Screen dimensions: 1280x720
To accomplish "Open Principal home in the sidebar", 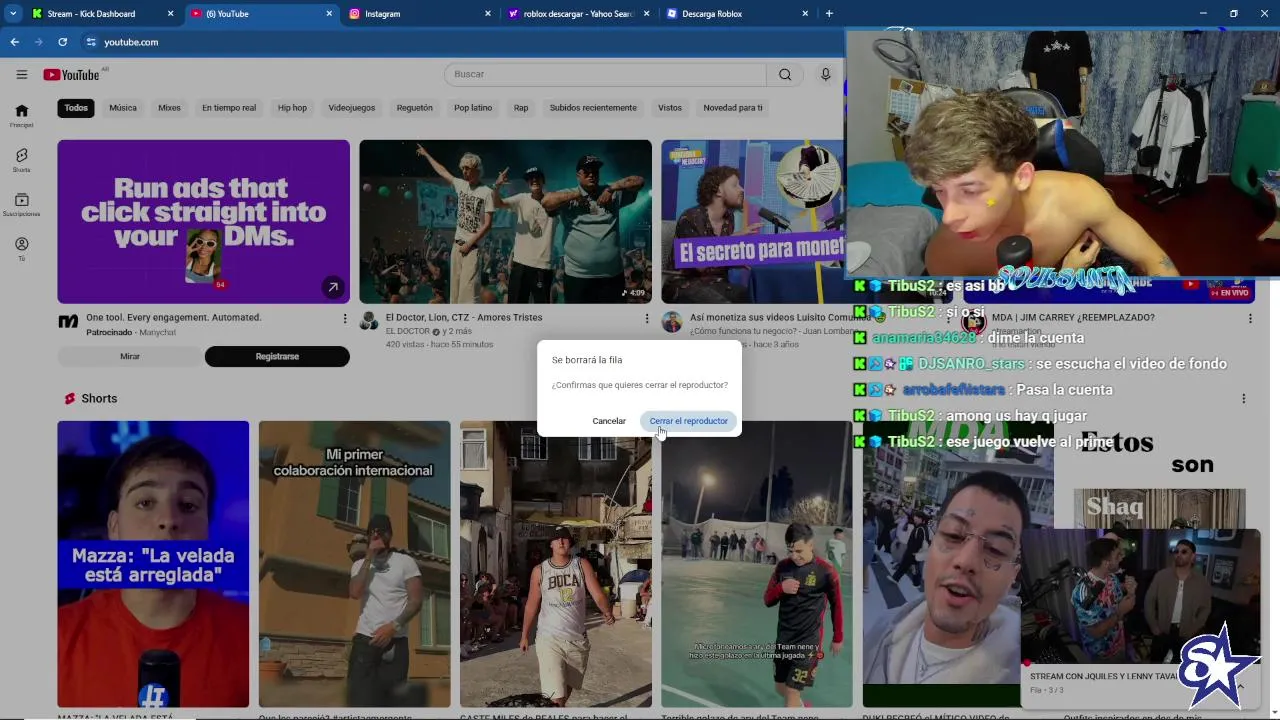I will (22, 116).
